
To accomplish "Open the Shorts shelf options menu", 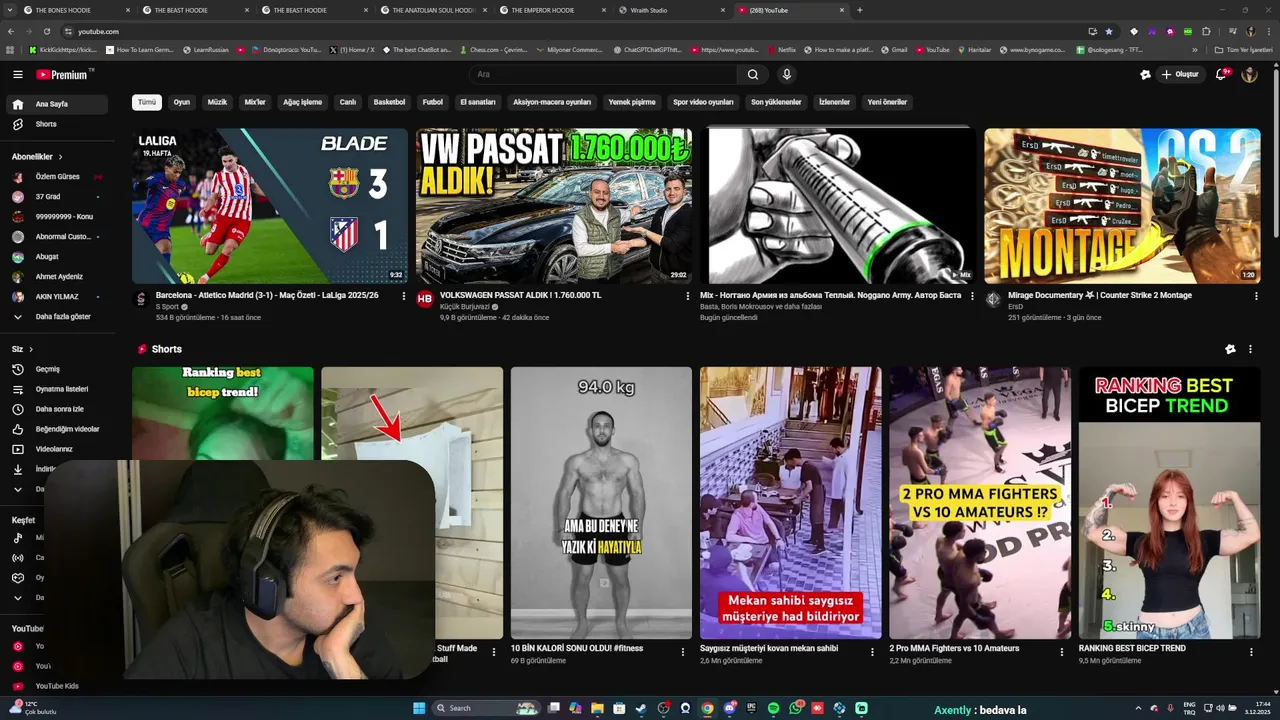I will 1250,349.
